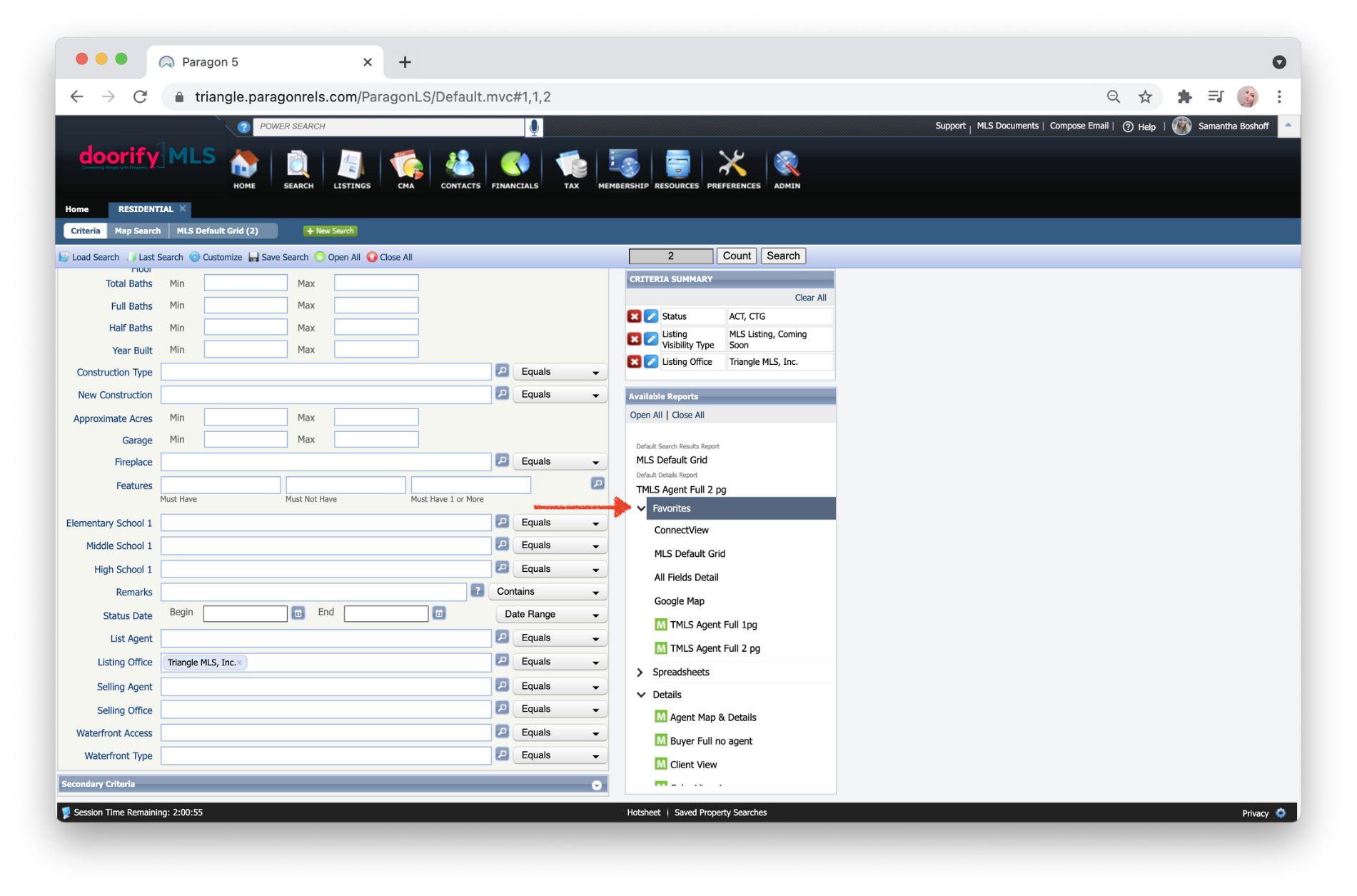1357x896 pixels.
Task: Click the Power Search microphone icon
Action: point(534,127)
